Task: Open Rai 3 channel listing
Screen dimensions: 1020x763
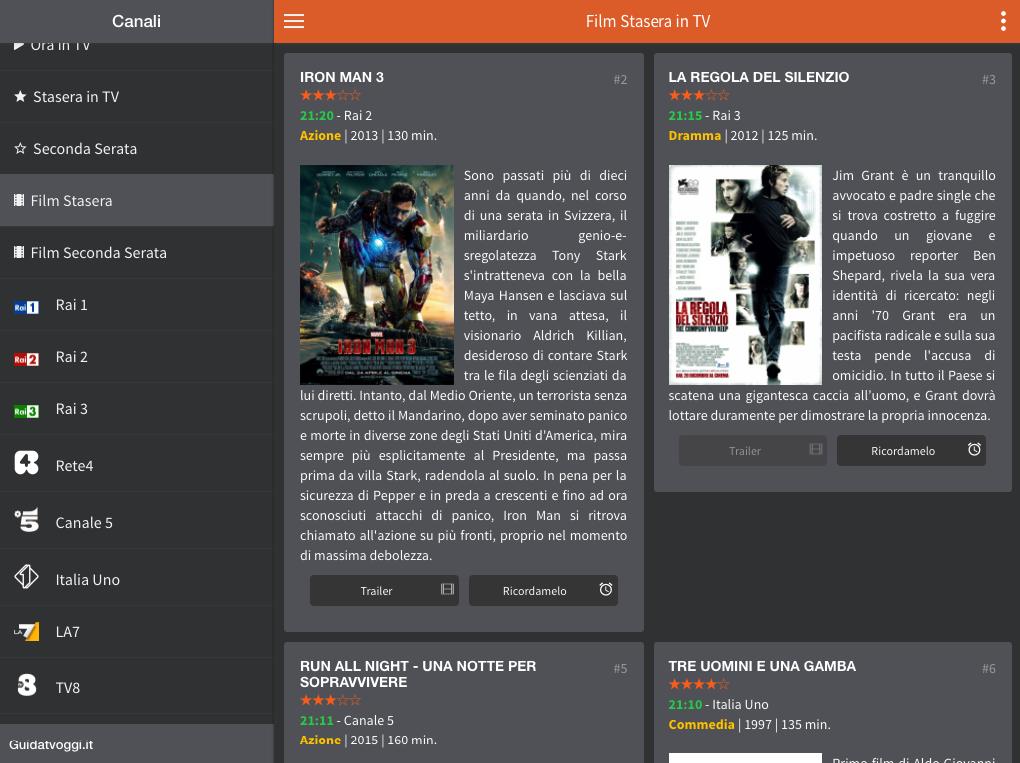Action: click(x=137, y=409)
